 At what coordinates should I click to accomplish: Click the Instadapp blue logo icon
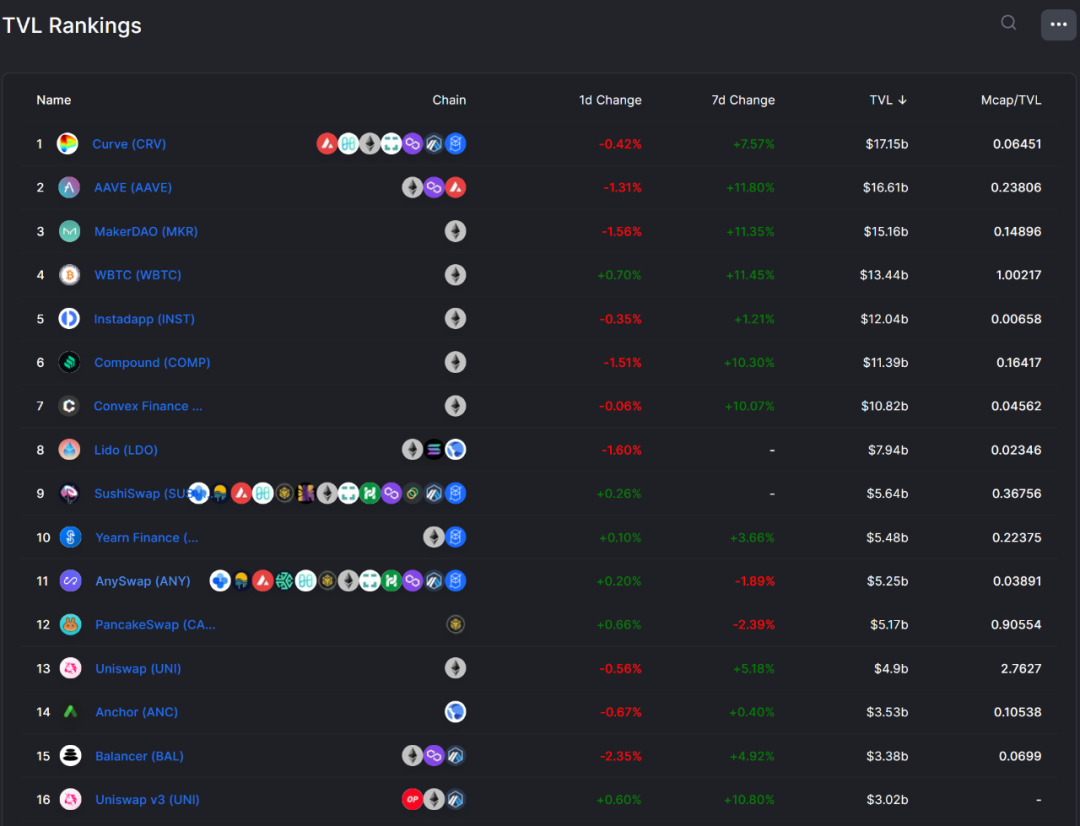click(69, 319)
